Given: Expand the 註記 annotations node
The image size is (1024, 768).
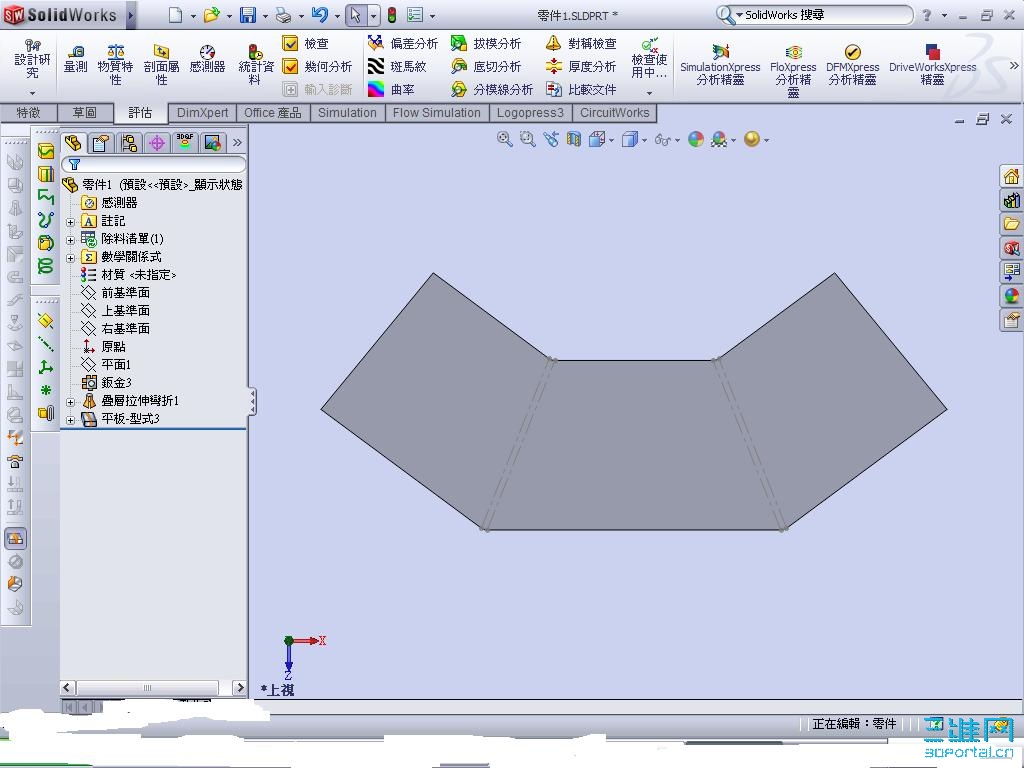Looking at the screenshot, I should click(71, 222).
